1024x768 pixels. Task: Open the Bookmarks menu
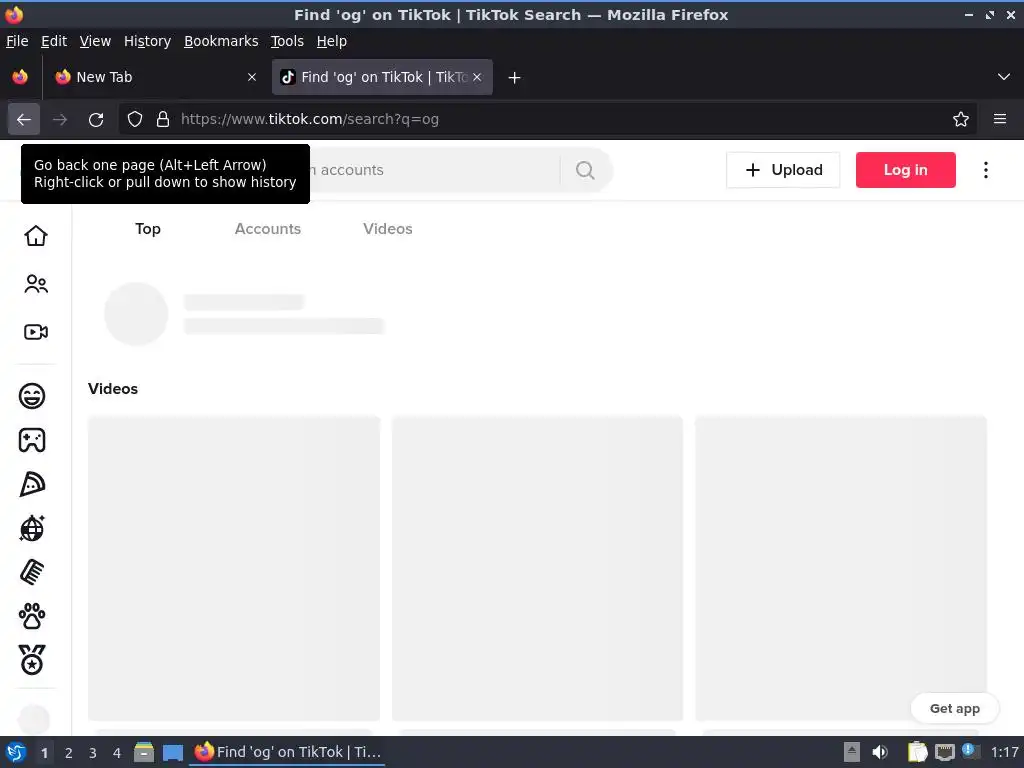pos(221,41)
